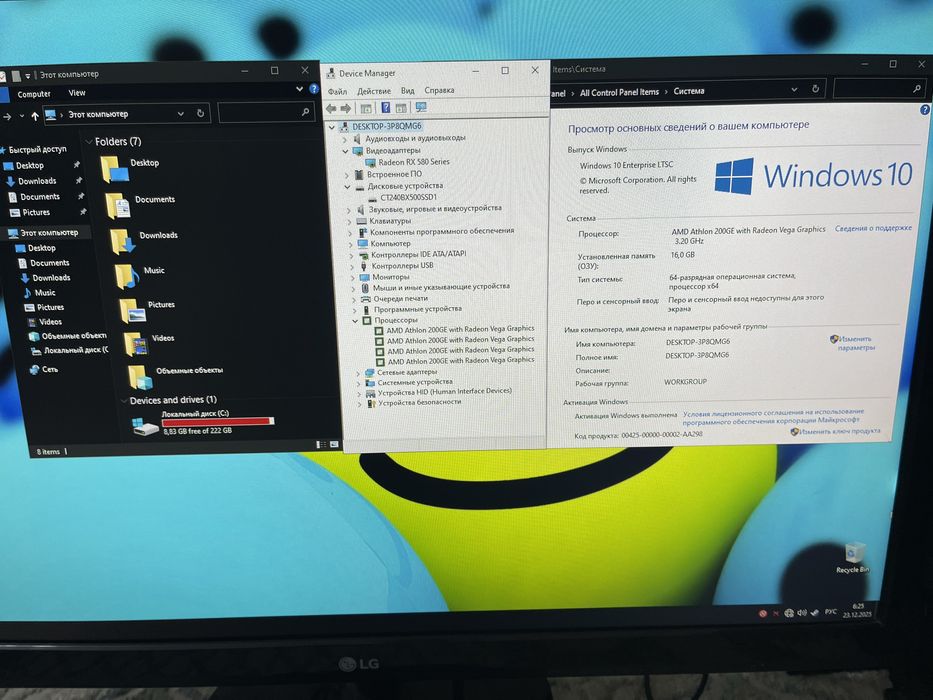This screenshot has height=700, width=933.
Task: Collapse Процессоры node
Action: coord(355,321)
